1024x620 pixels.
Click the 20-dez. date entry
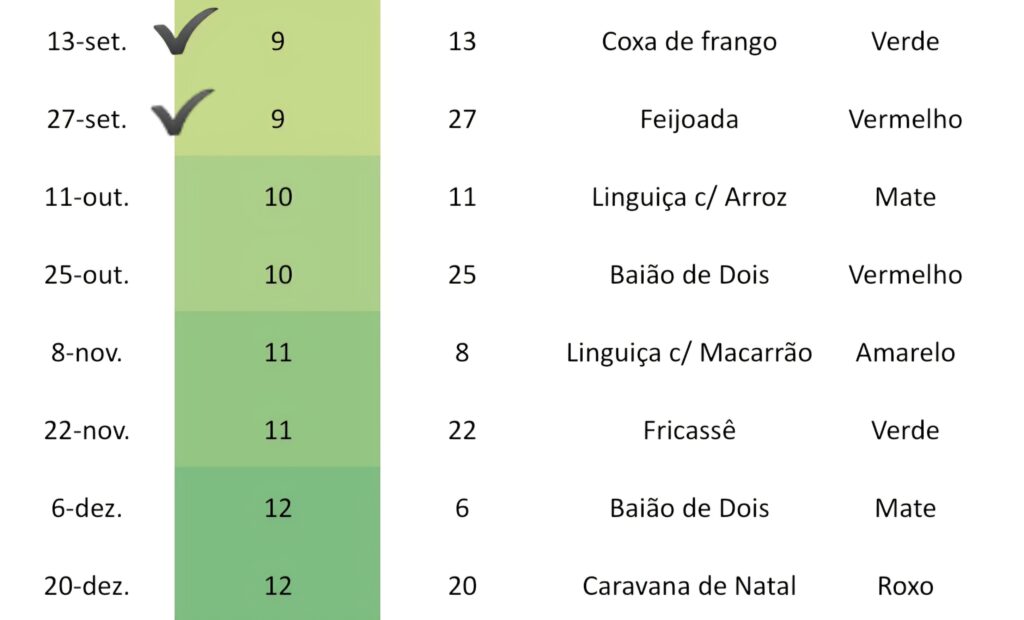pos(87,586)
